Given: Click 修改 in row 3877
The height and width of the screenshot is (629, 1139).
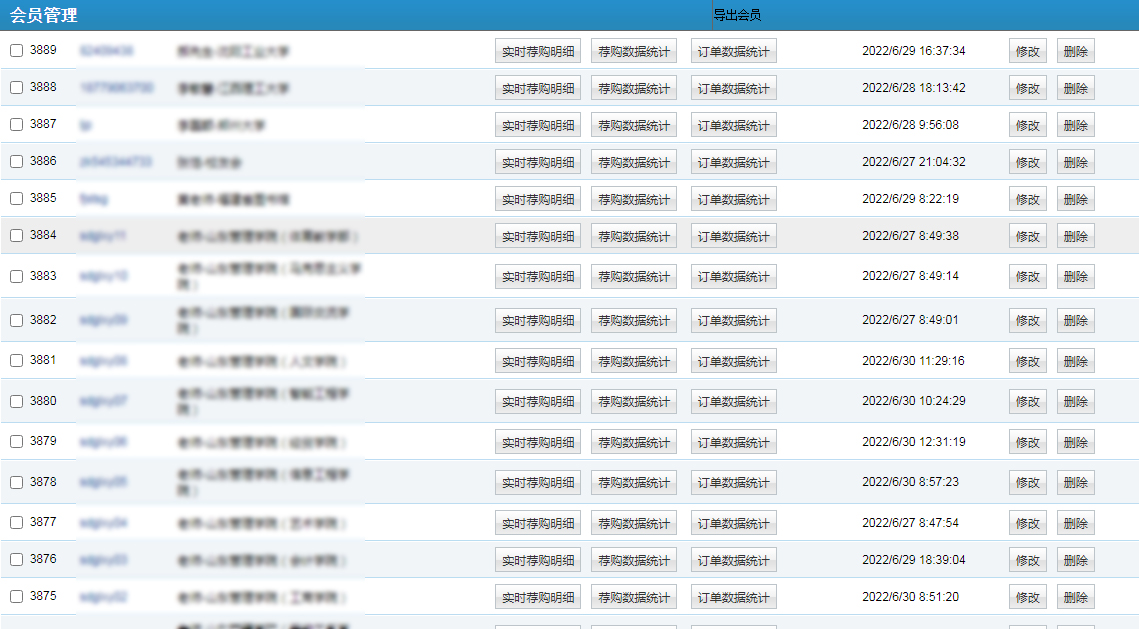Looking at the screenshot, I should pyautogui.click(x=1027, y=523).
